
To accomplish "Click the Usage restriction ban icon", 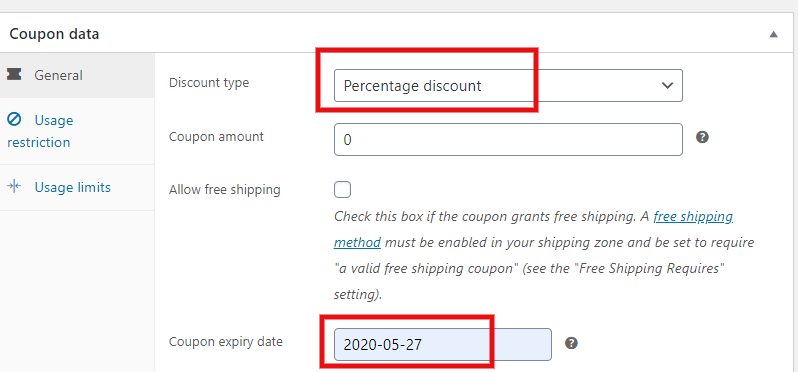I will point(14,120).
